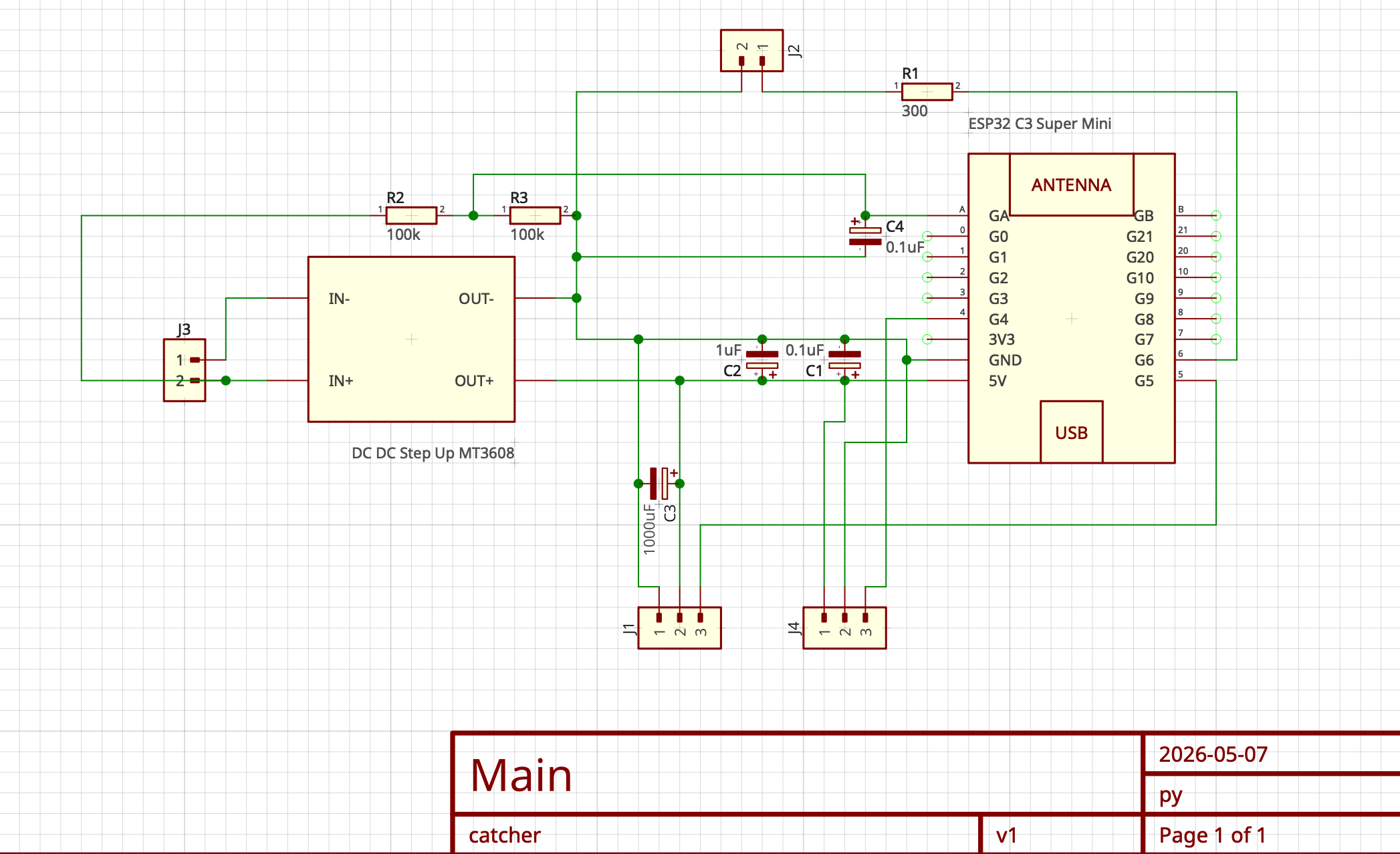
Task: Click the 'C4' reference designator label
Action: tap(895, 227)
